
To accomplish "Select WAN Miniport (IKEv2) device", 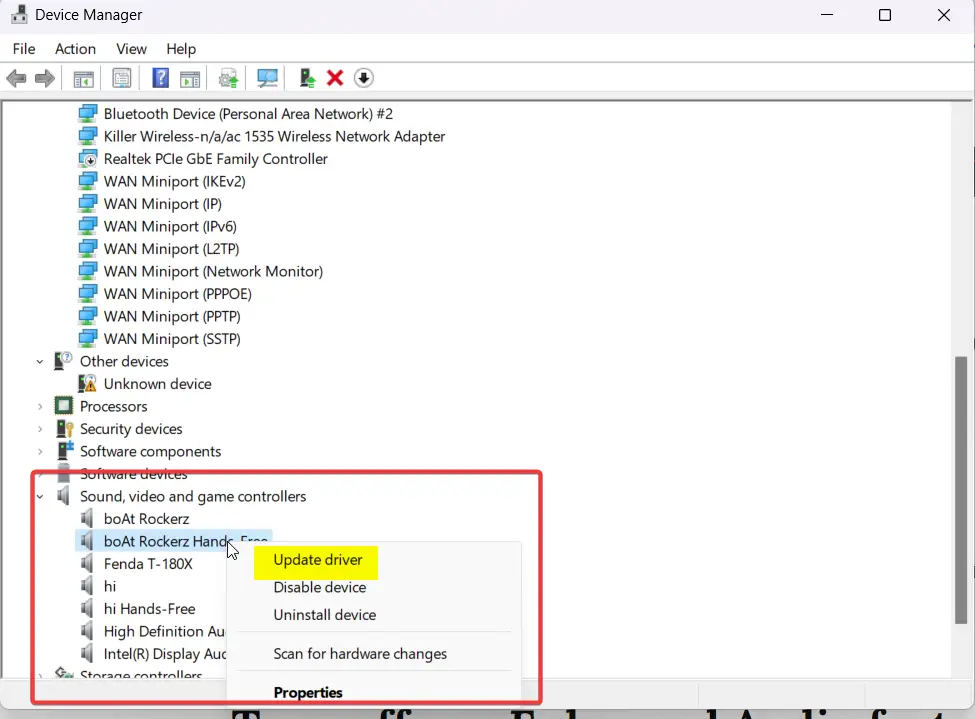I will (174, 181).
